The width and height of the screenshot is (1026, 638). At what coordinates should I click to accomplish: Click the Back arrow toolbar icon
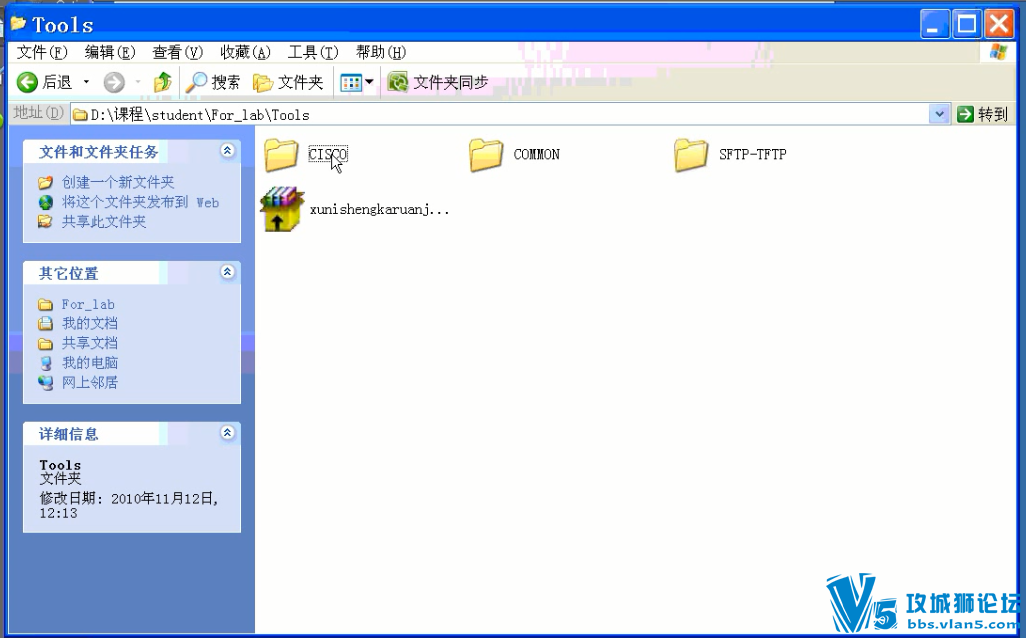(x=28, y=82)
